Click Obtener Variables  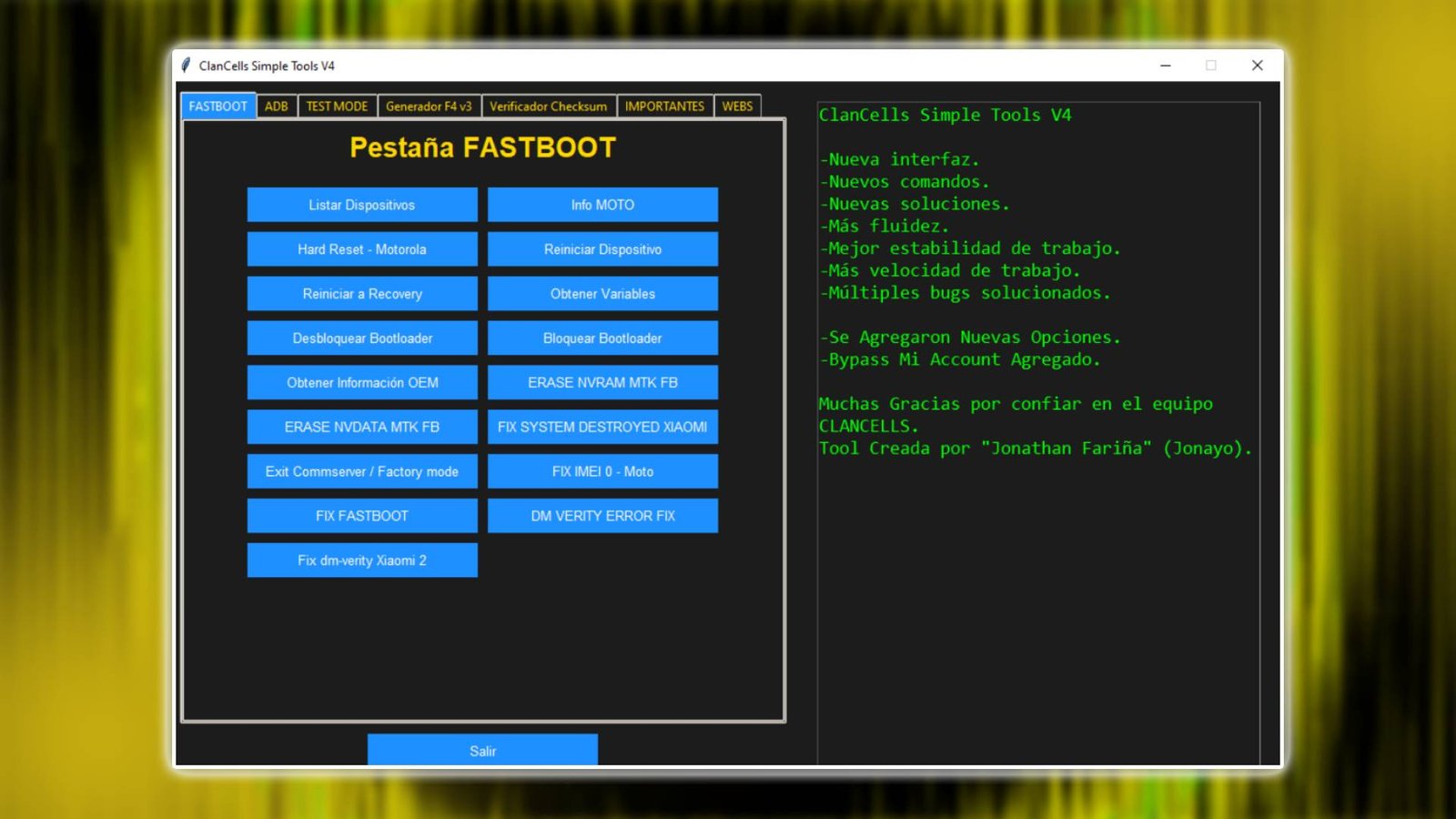pos(602,293)
